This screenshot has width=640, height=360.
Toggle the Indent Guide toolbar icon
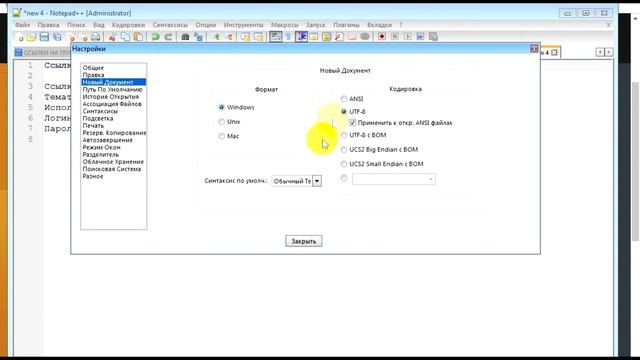[301, 37]
